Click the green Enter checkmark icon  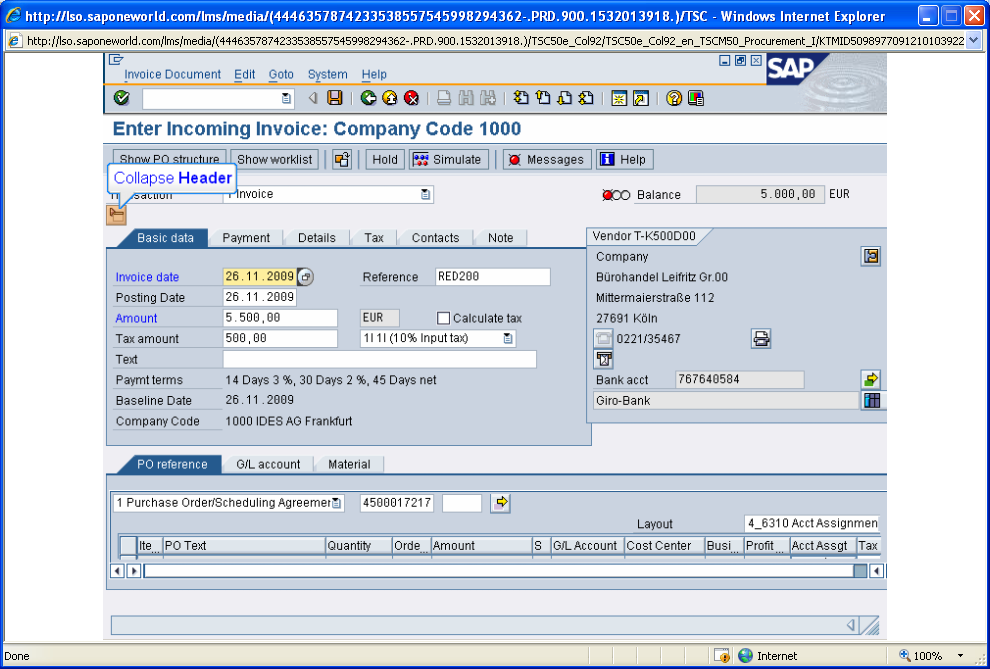tap(122, 98)
